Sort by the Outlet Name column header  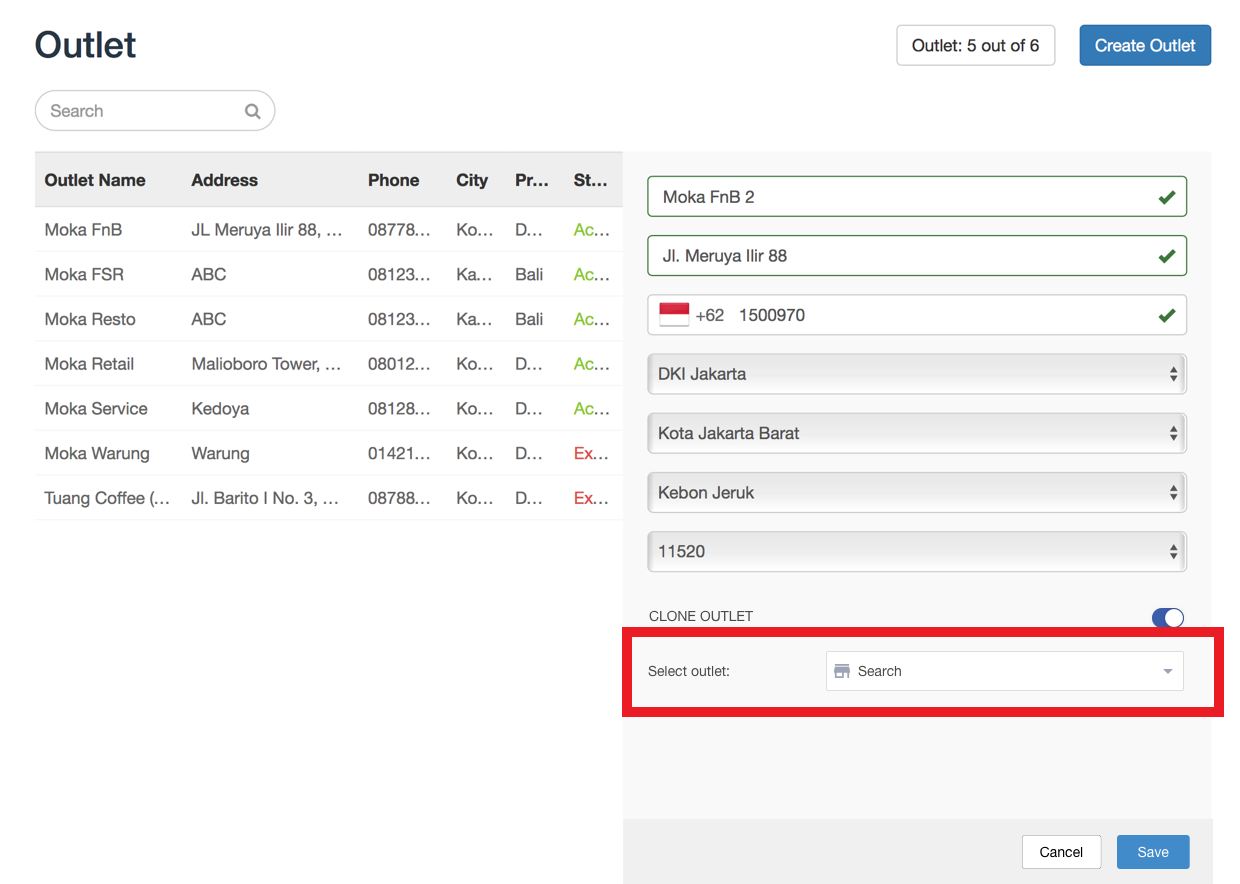[x=95, y=180]
